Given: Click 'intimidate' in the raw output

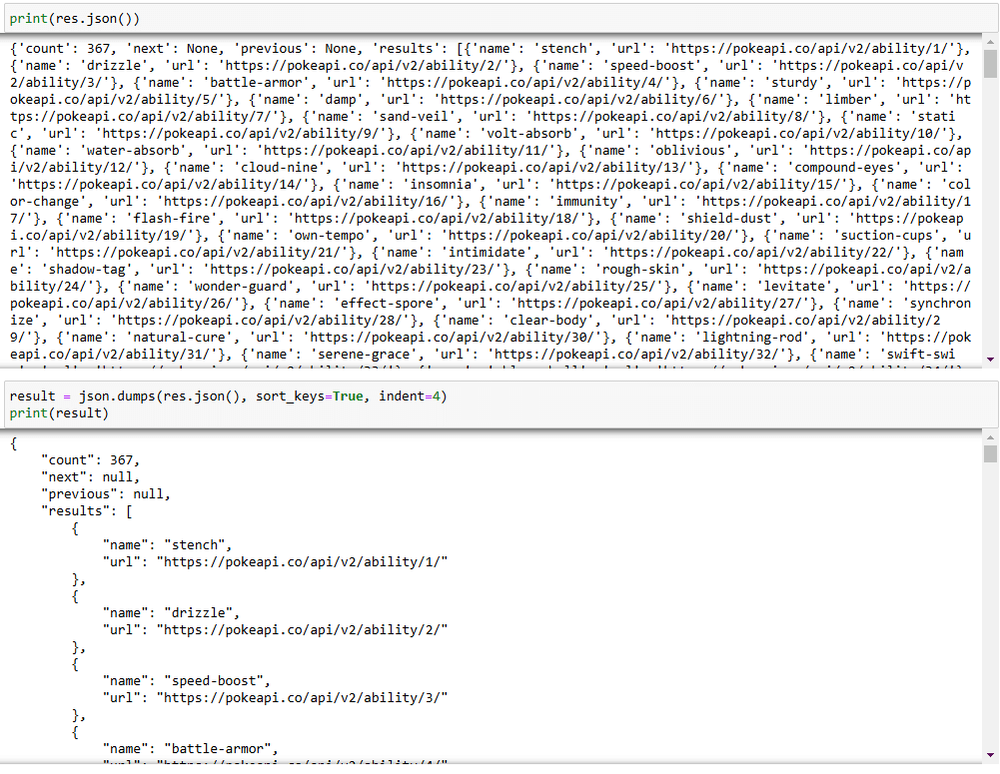Looking at the screenshot, I should tap(486, 252).
